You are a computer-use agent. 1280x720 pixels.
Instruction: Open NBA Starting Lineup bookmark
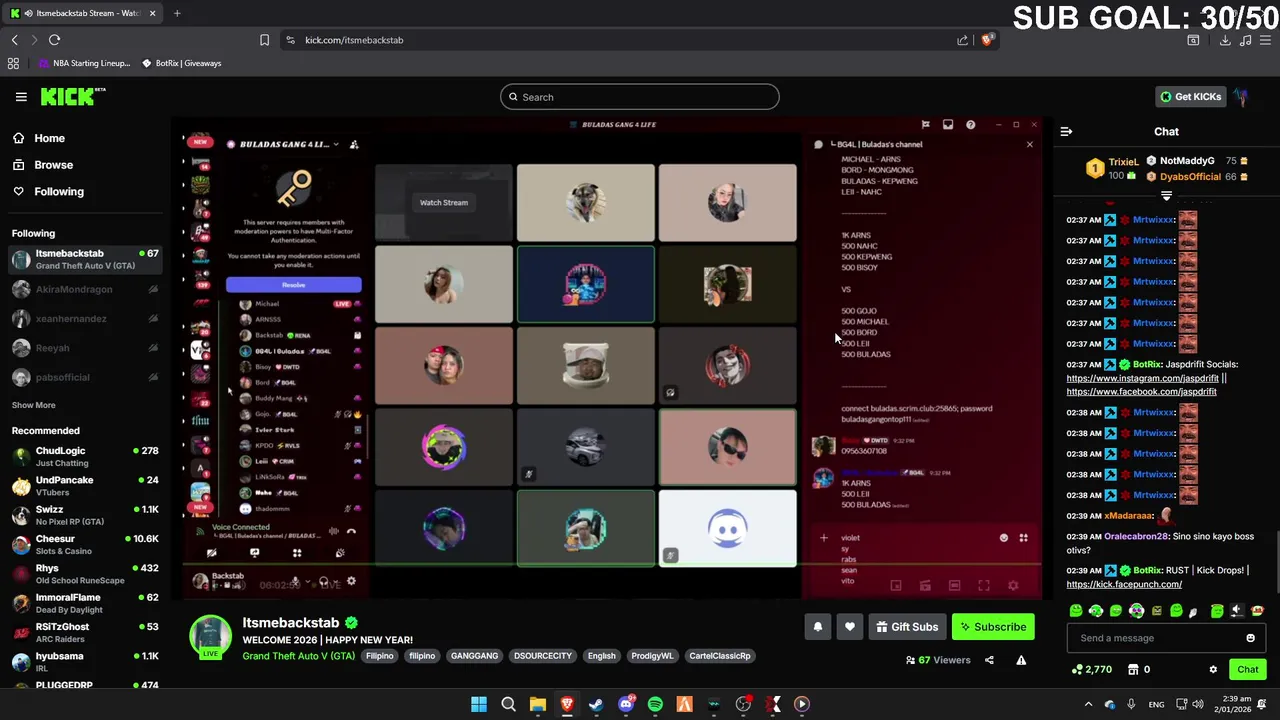84,63
